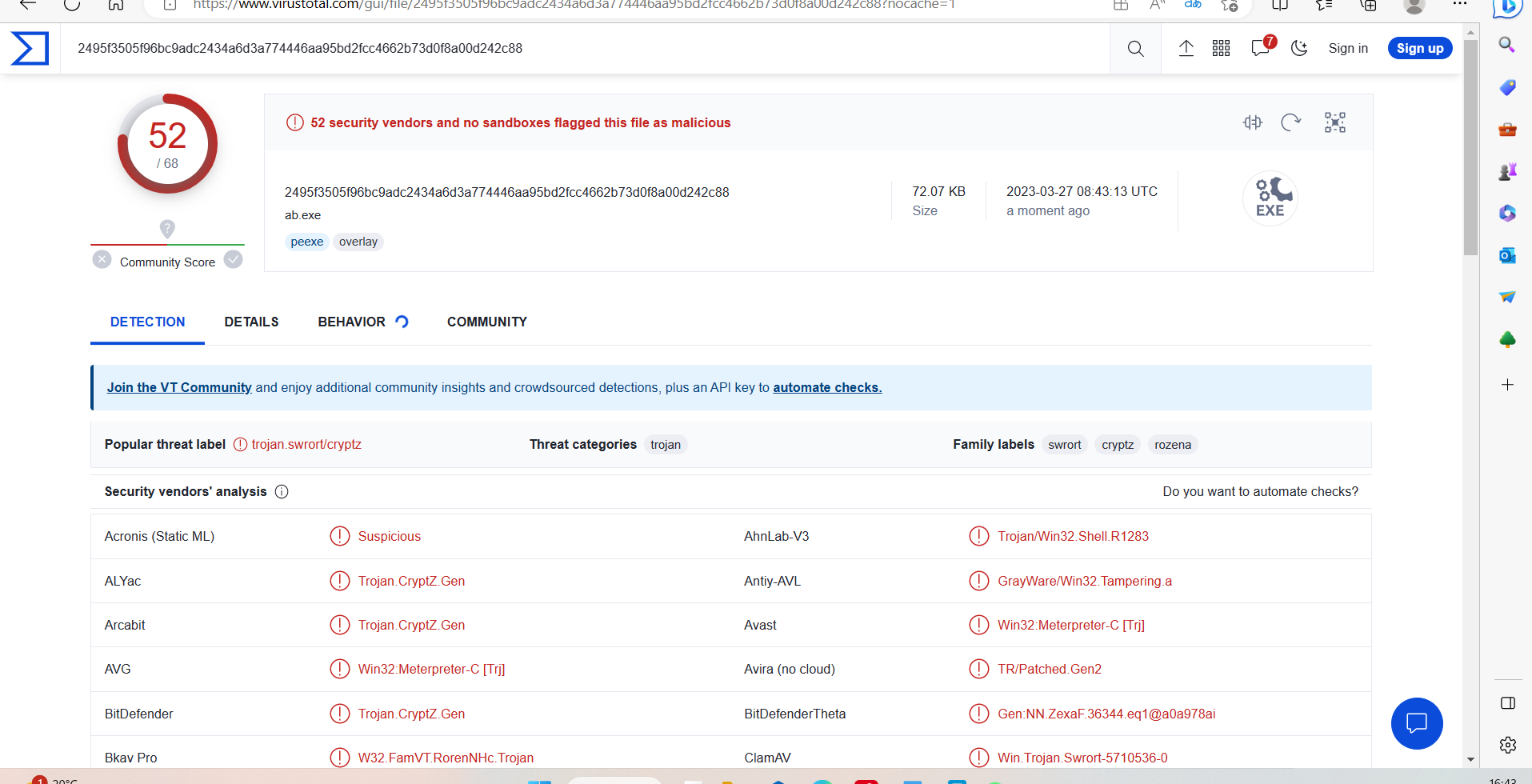Click the browser back arrow

(x=28, y=5)
